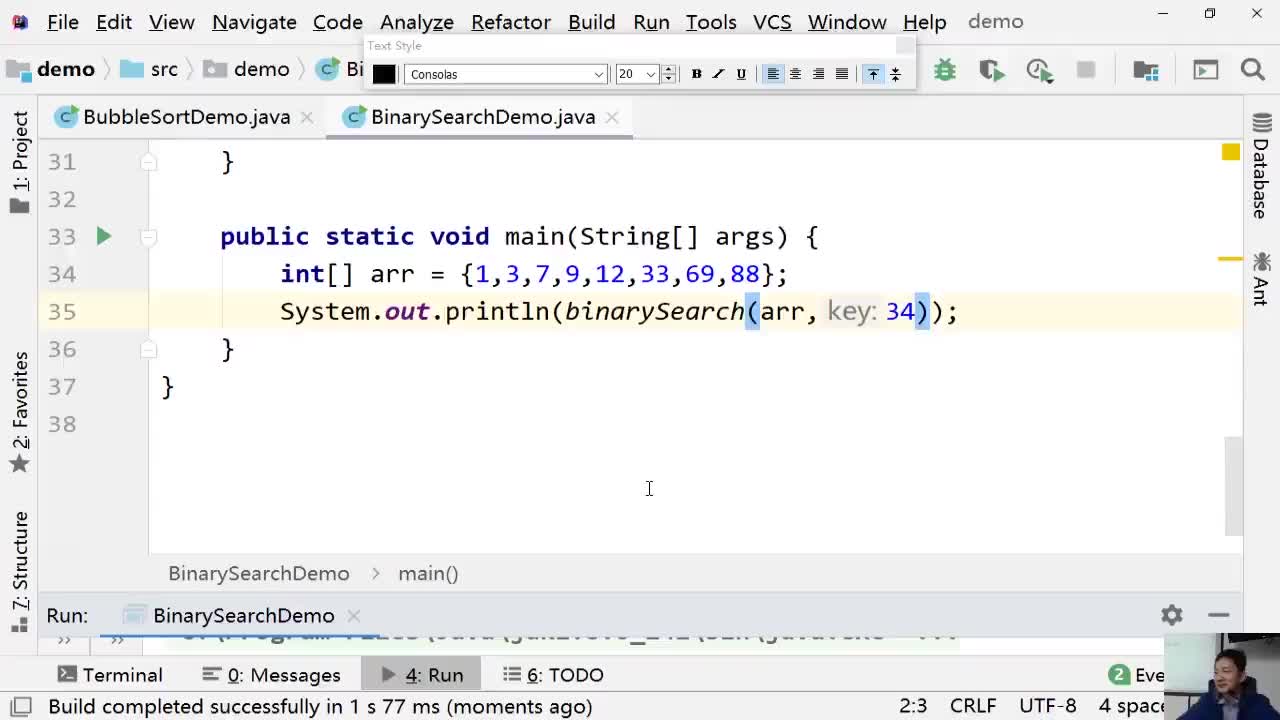
Task: Open the 2: Favorites side panel
Action: [x=20, y=412]
